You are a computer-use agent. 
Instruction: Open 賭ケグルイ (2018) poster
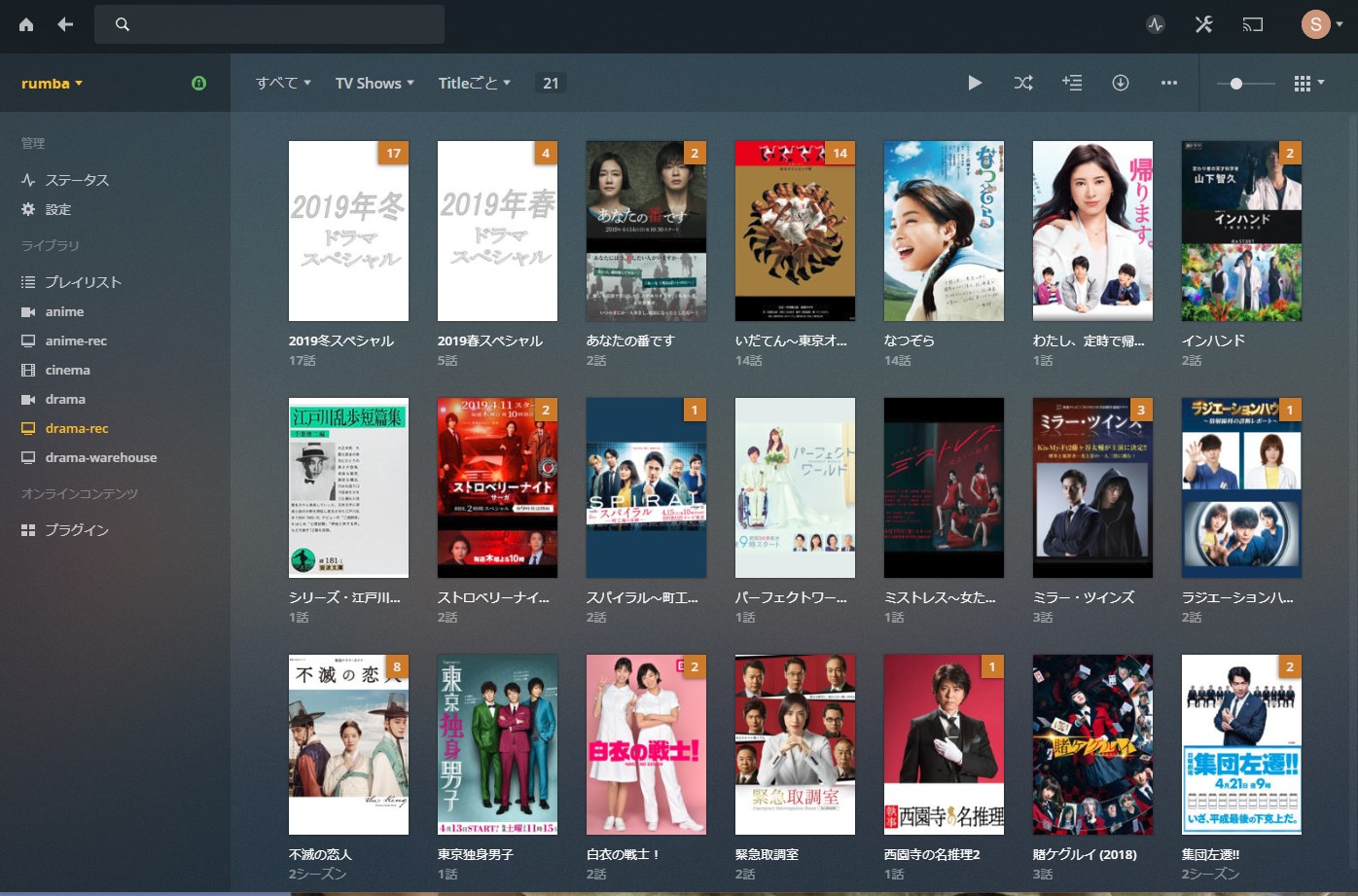tap(1092, 744)
